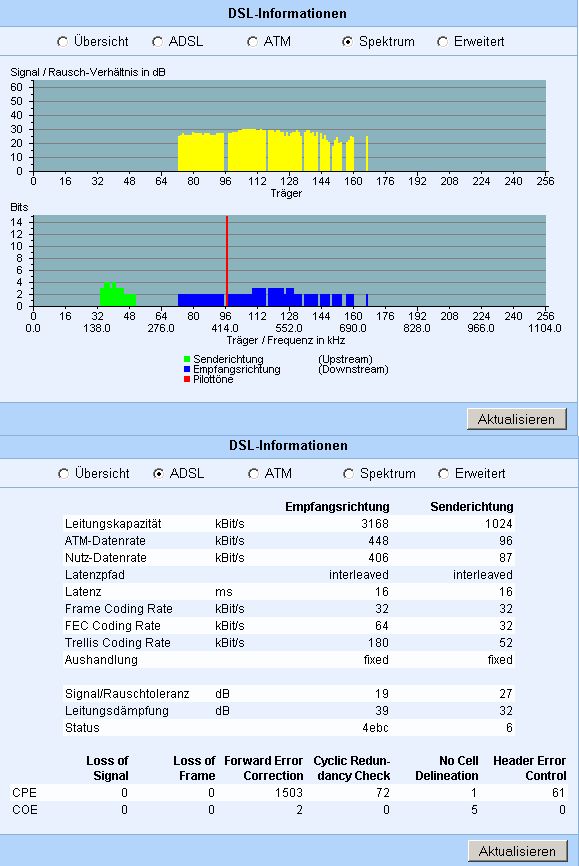
Task: Click the 'Forward Error Correction' column header
Action: (264, 768)
